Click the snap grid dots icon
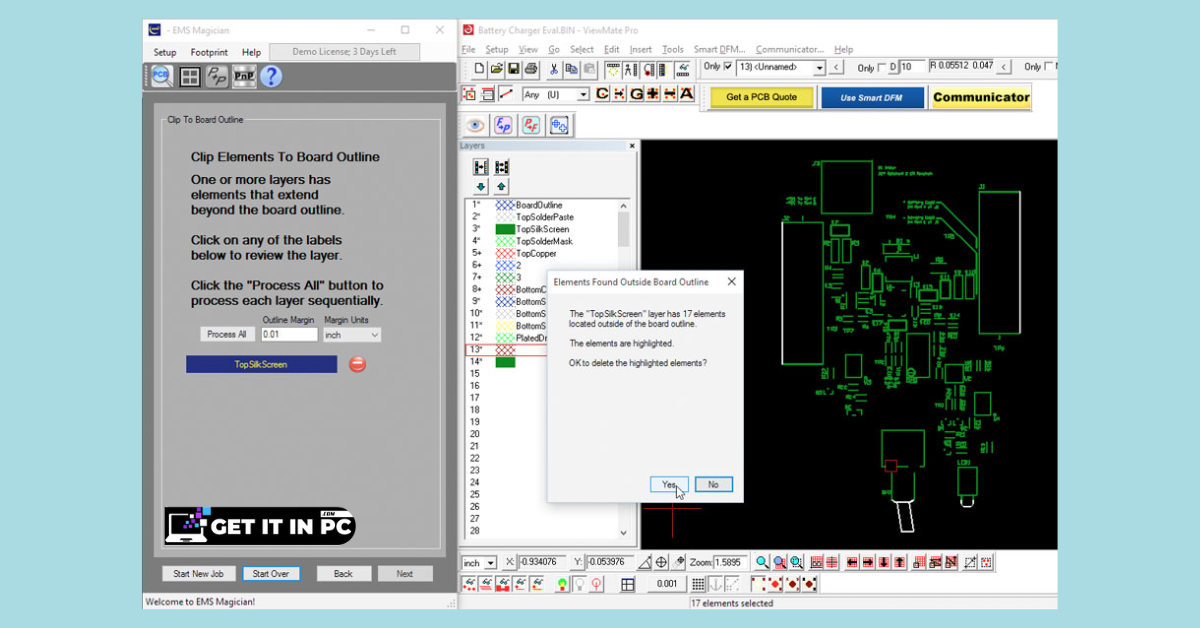 [x=700, y=584]
